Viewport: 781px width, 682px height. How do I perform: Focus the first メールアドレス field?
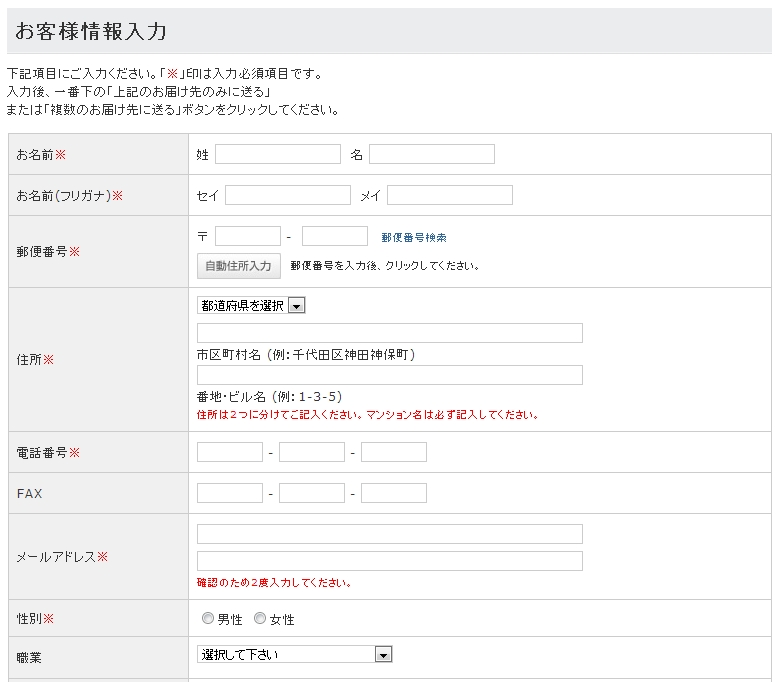click(389, 534)
